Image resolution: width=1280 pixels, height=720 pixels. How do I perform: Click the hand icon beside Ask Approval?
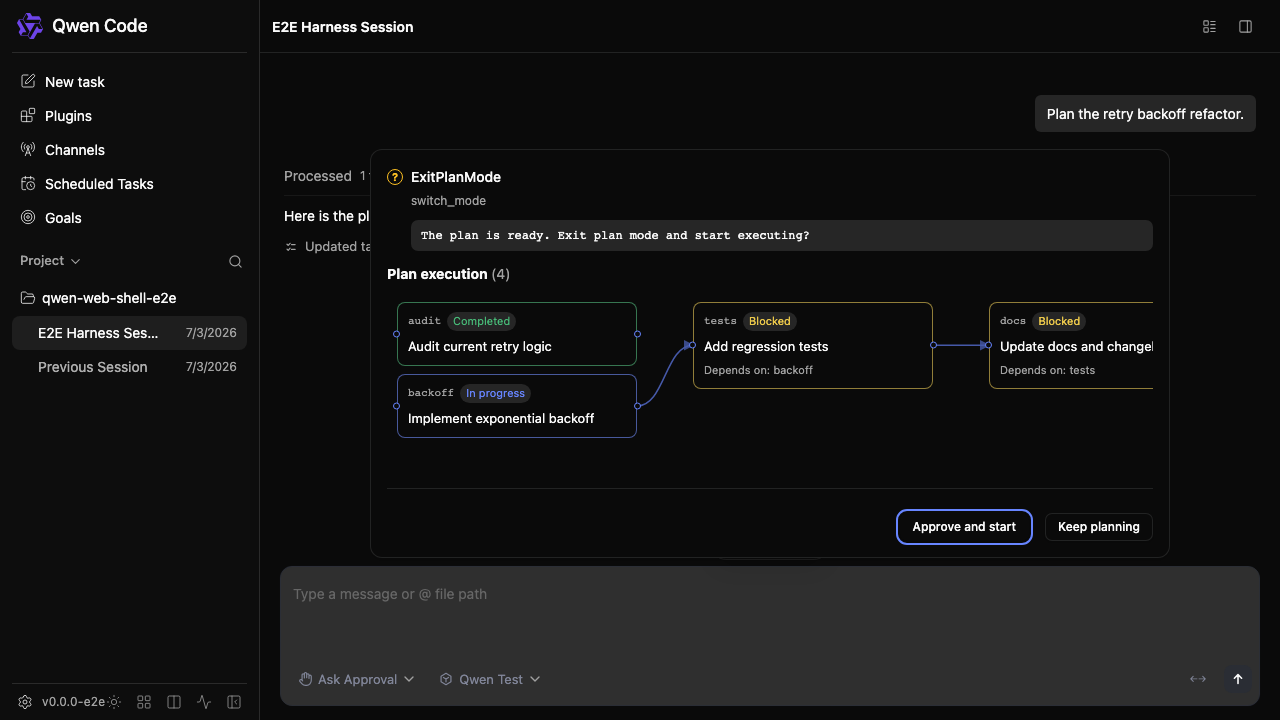[x=306, y=679]
